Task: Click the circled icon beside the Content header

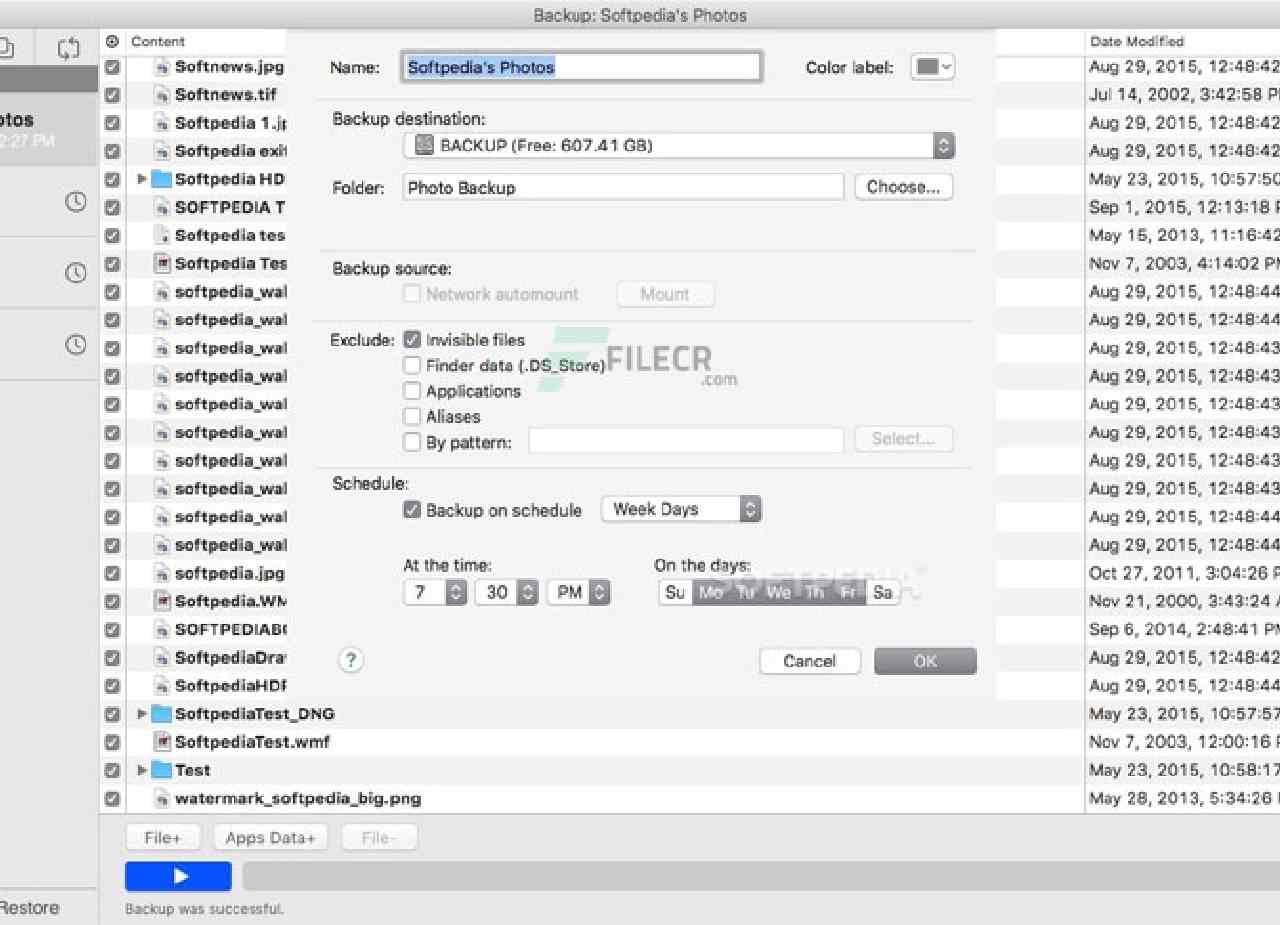Action: 112,42
